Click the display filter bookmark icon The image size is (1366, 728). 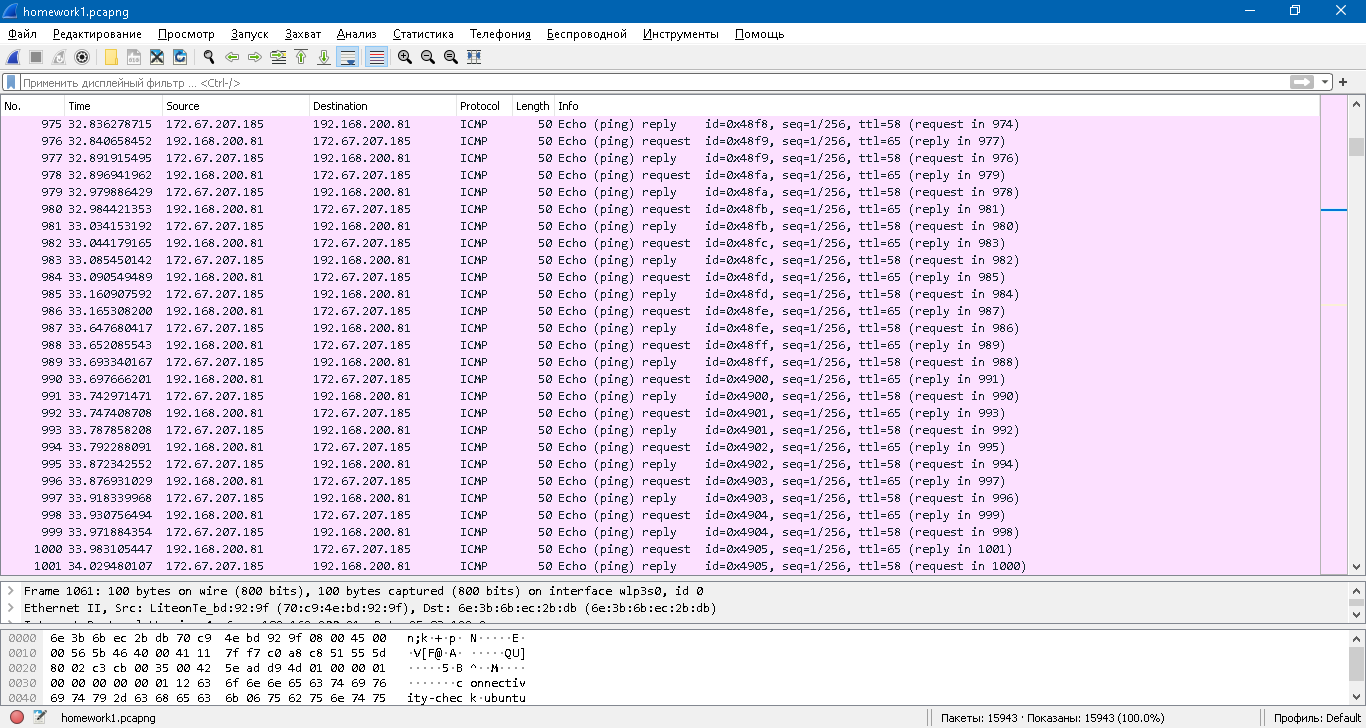(x=11, y=82)
